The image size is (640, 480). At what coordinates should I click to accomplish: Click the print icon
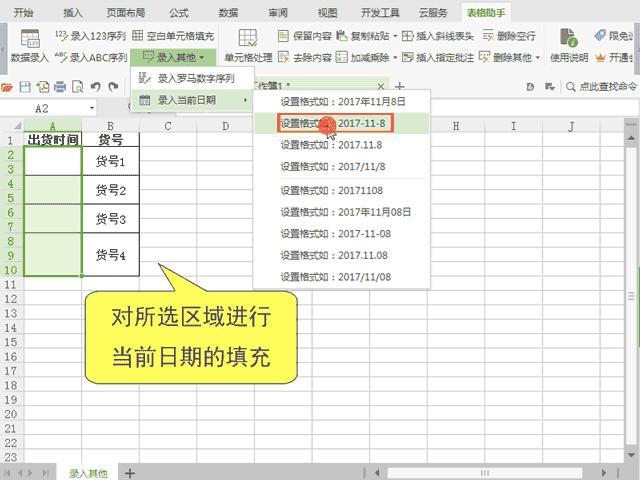point(60,87)
